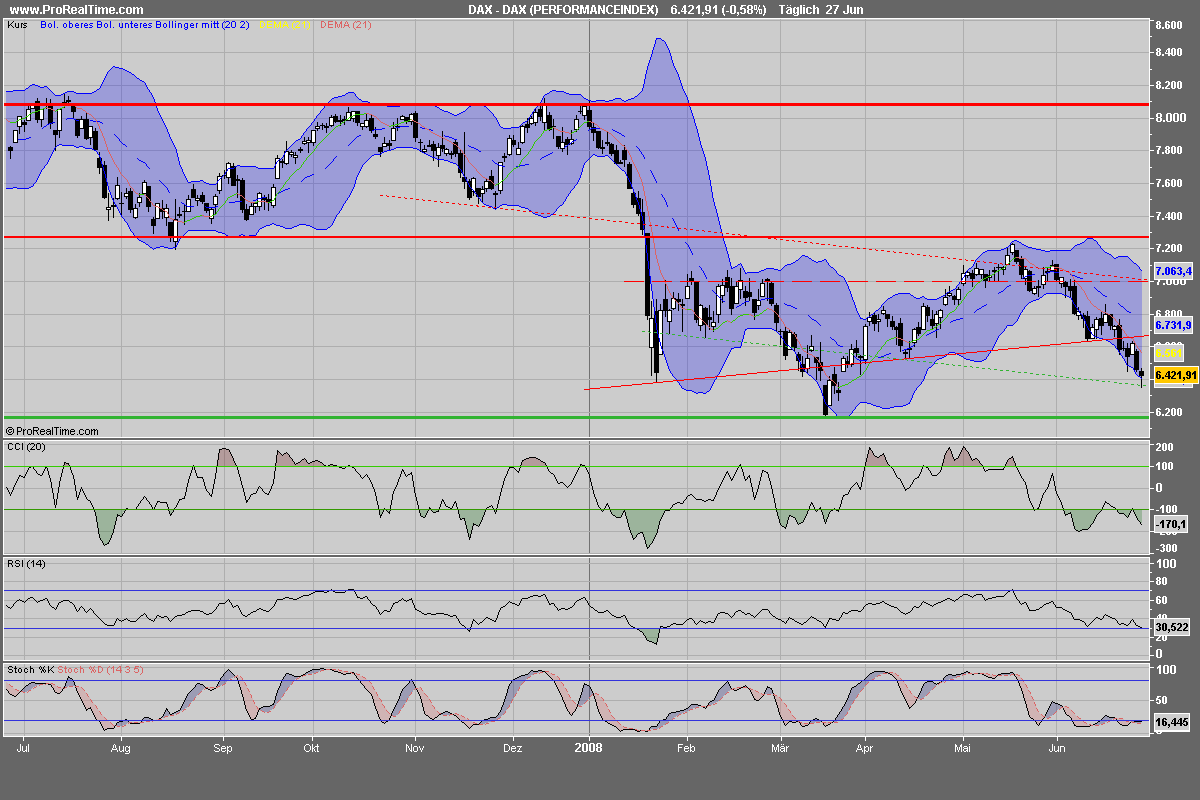
Task: Click the 27 Jun date in header
Action: 845,9
